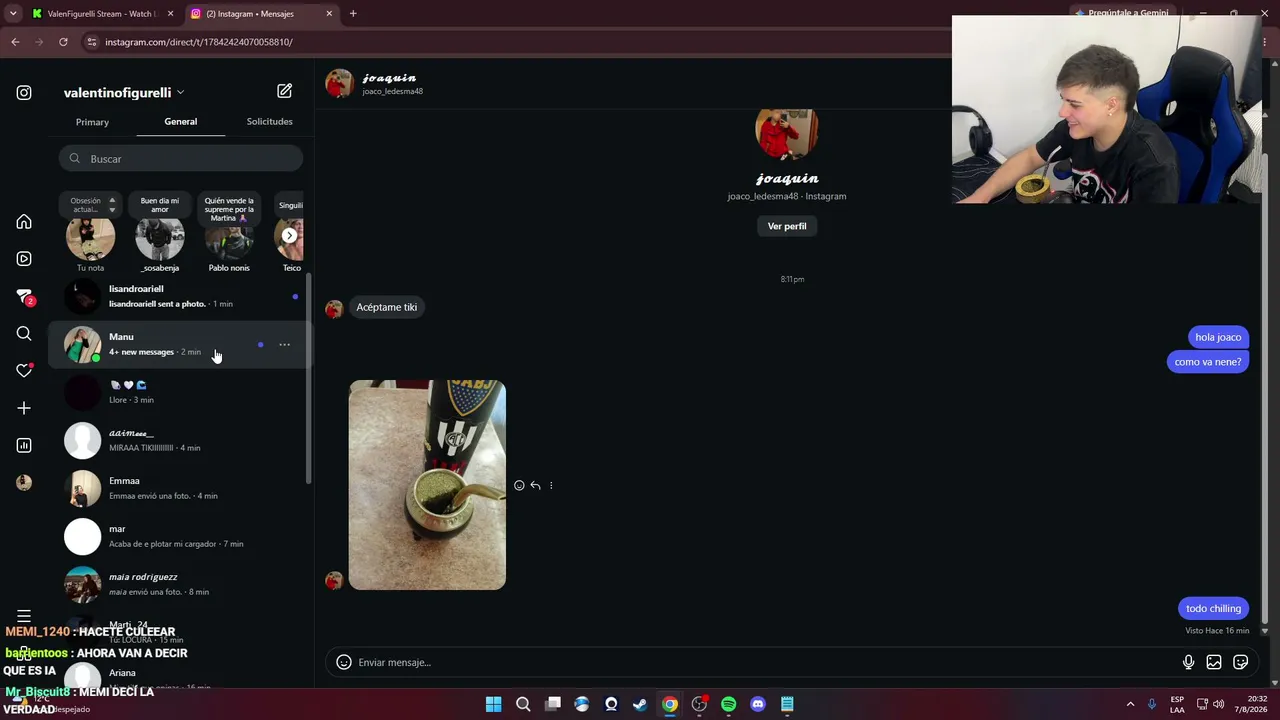Show hidden system tray icons
1280x720 pixels.
pyautogui.click(x=1130, y=704)
